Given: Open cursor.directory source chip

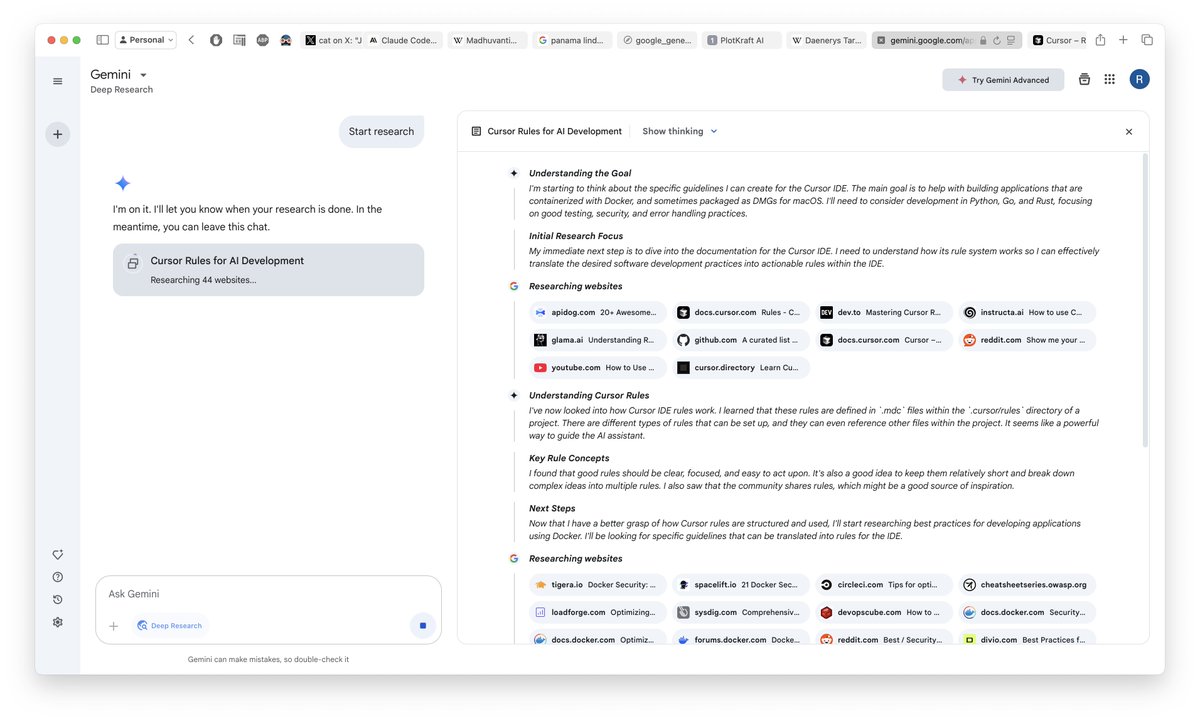Looking at the screenshot, I should tap(740, 367).
